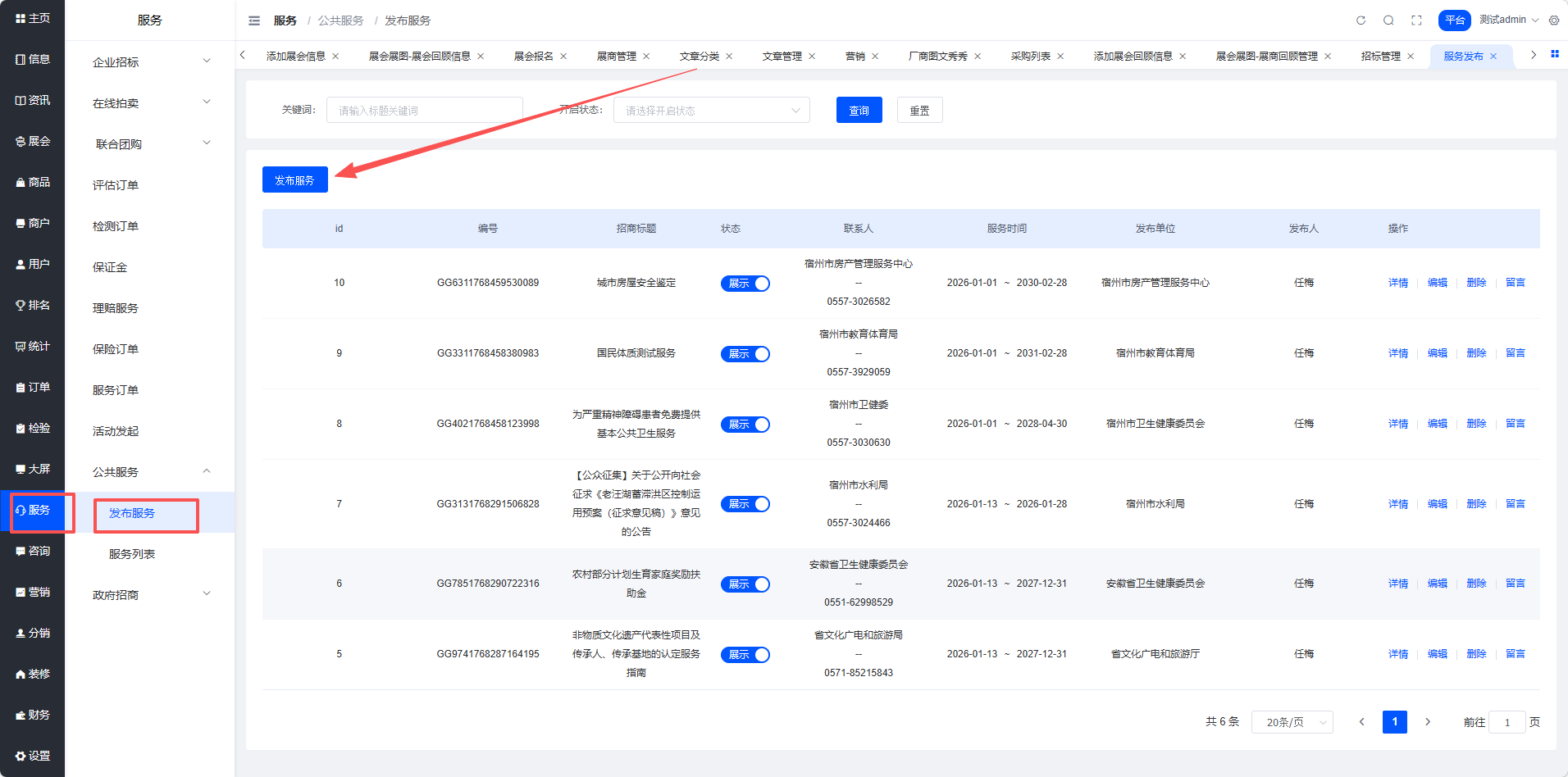Collapse sidebar with the hamburger menu icon
The height and width of the screenshot is (777, 1568).
coord(254,20)
